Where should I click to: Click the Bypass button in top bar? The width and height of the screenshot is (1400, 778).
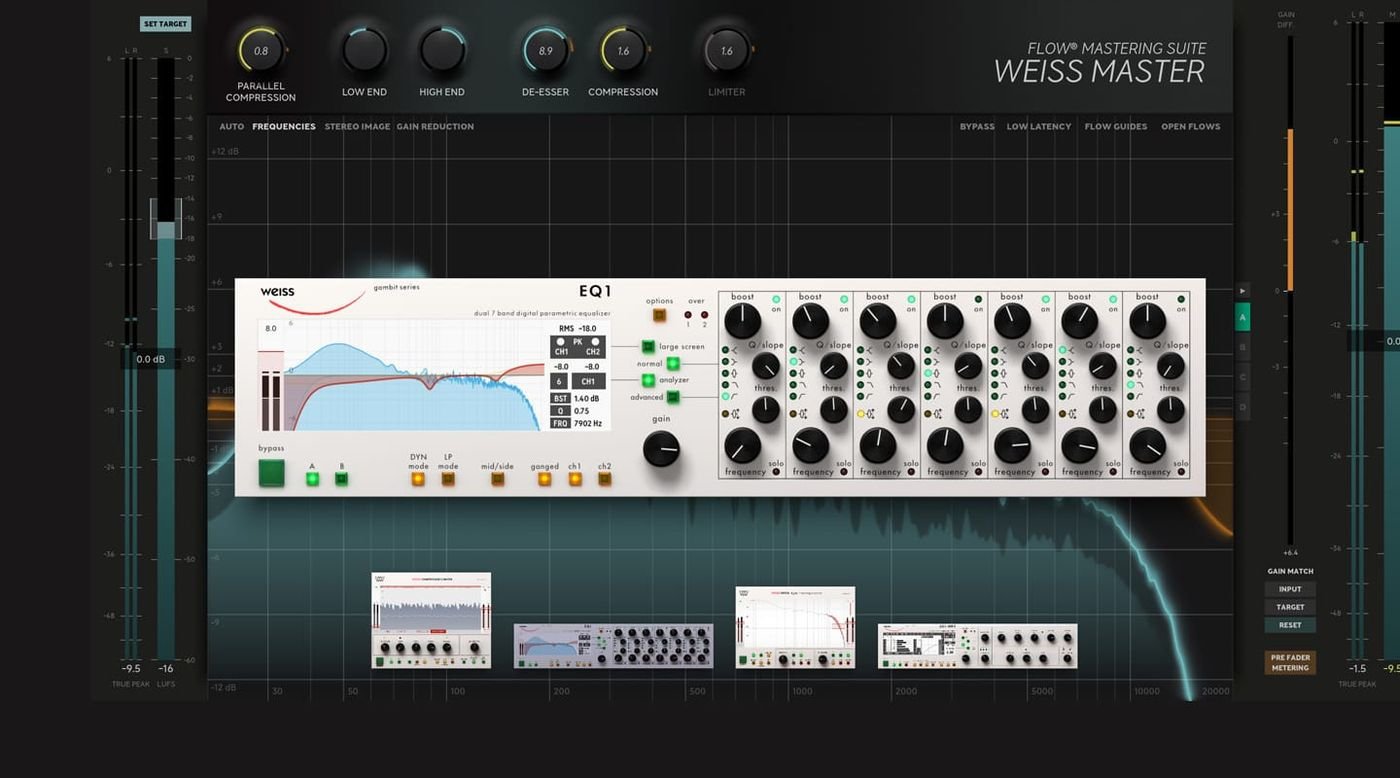pyautogui.click(x=977, y=127)
